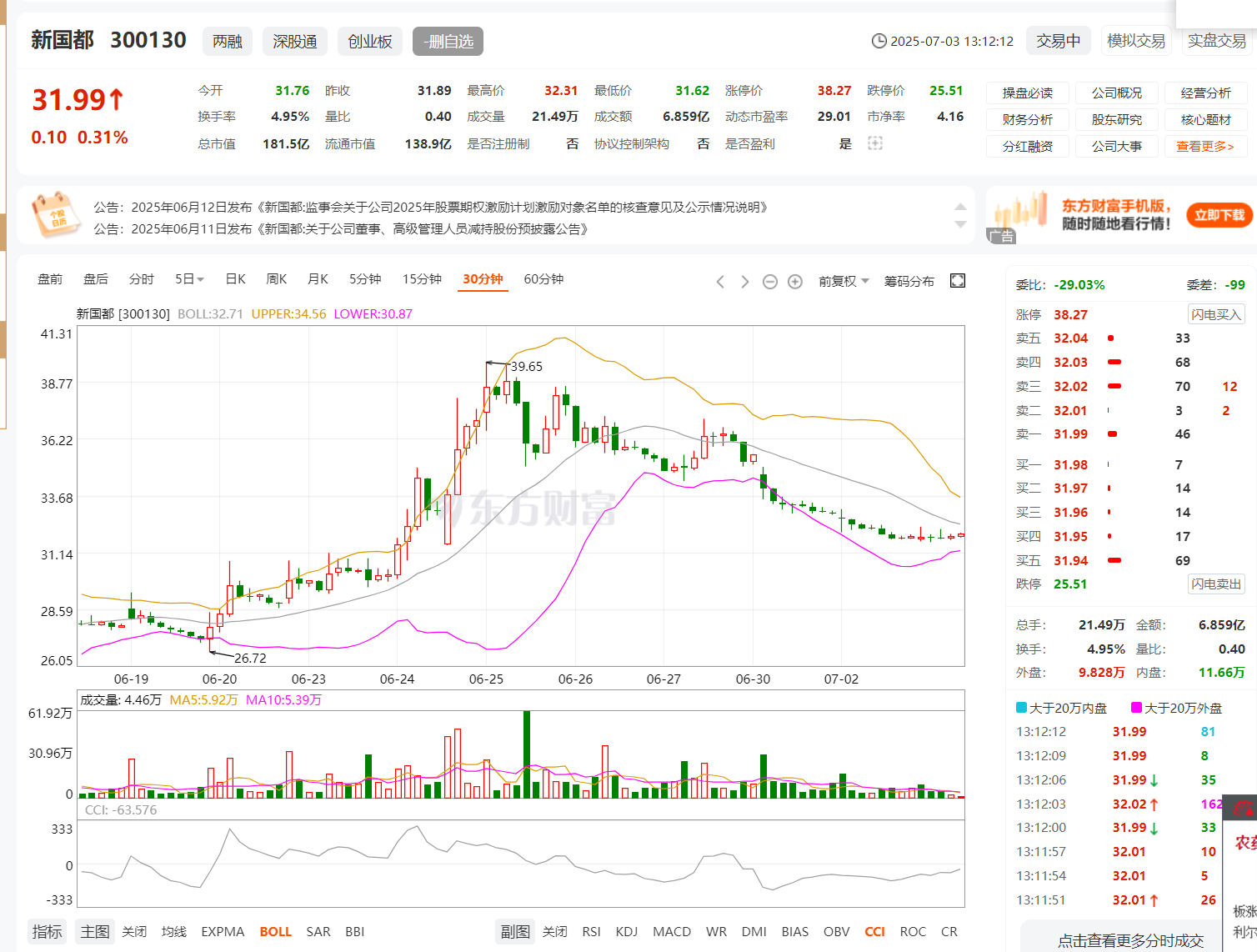Click the 两融 tag
1257x952 pixels.
tap(228, 42)
